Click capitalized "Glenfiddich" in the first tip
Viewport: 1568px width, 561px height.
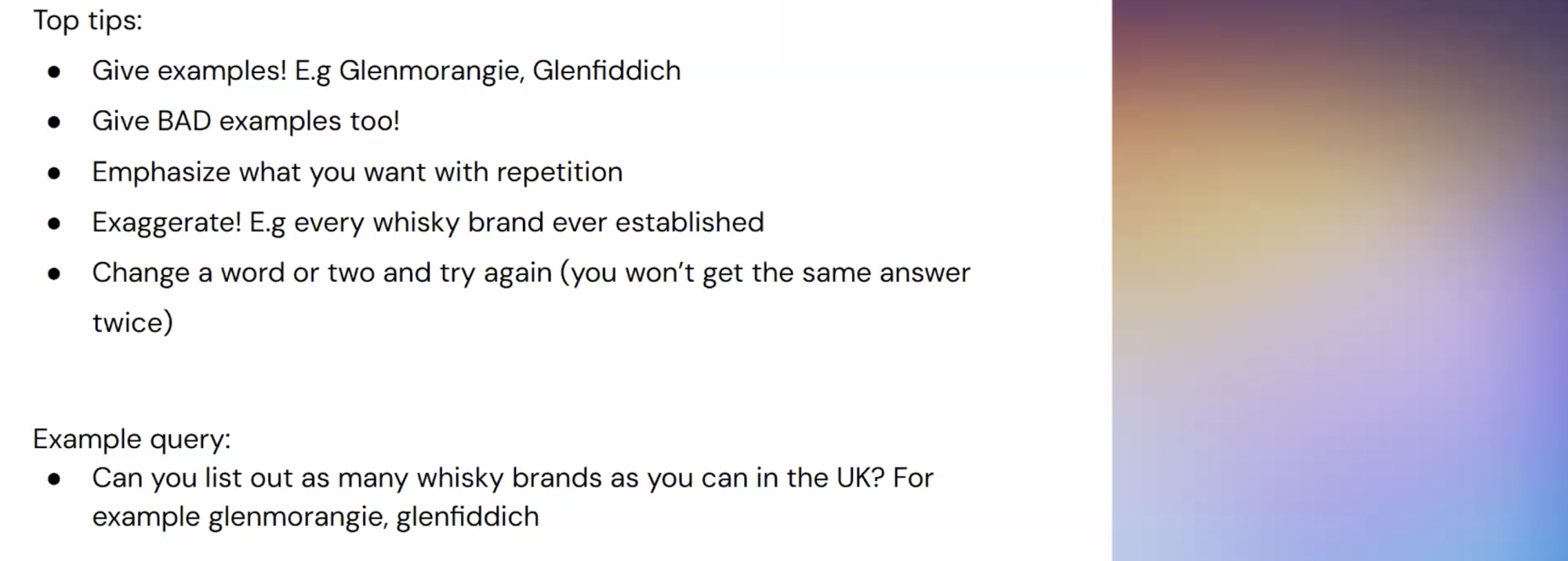pos(606,71)
